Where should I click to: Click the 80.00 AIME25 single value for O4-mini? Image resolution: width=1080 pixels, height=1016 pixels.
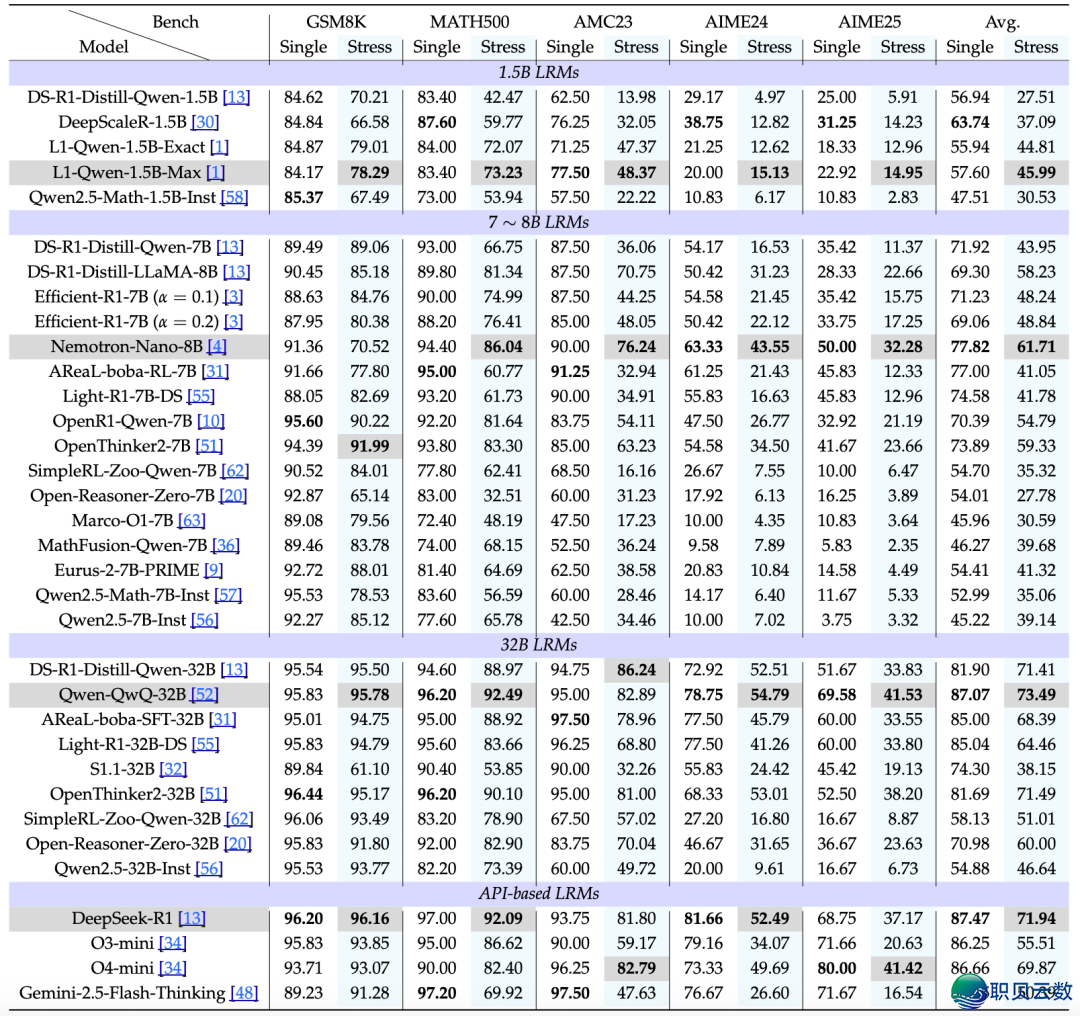tap(836, 968)
